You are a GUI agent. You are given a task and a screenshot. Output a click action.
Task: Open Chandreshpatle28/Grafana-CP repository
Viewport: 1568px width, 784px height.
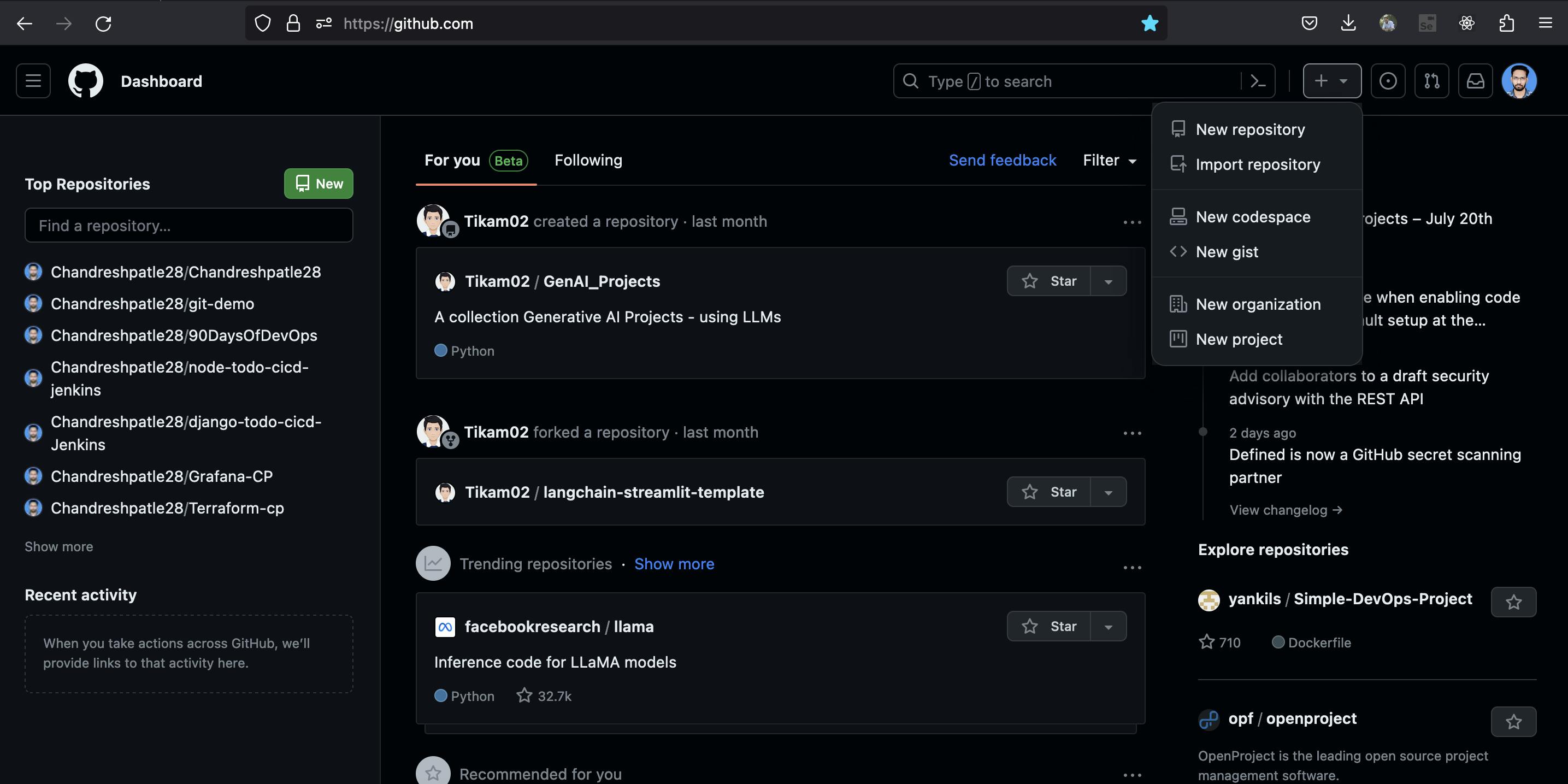tap(161, 476)
